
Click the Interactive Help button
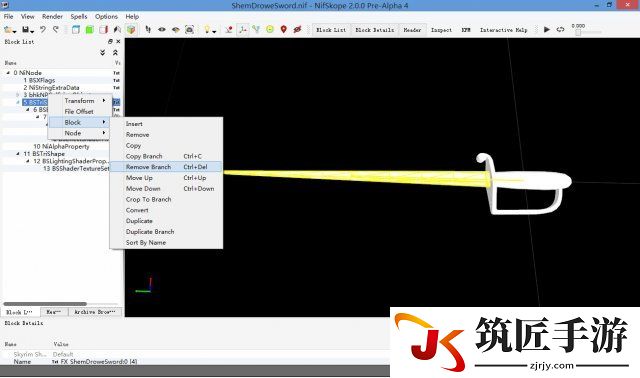point(503,30)
